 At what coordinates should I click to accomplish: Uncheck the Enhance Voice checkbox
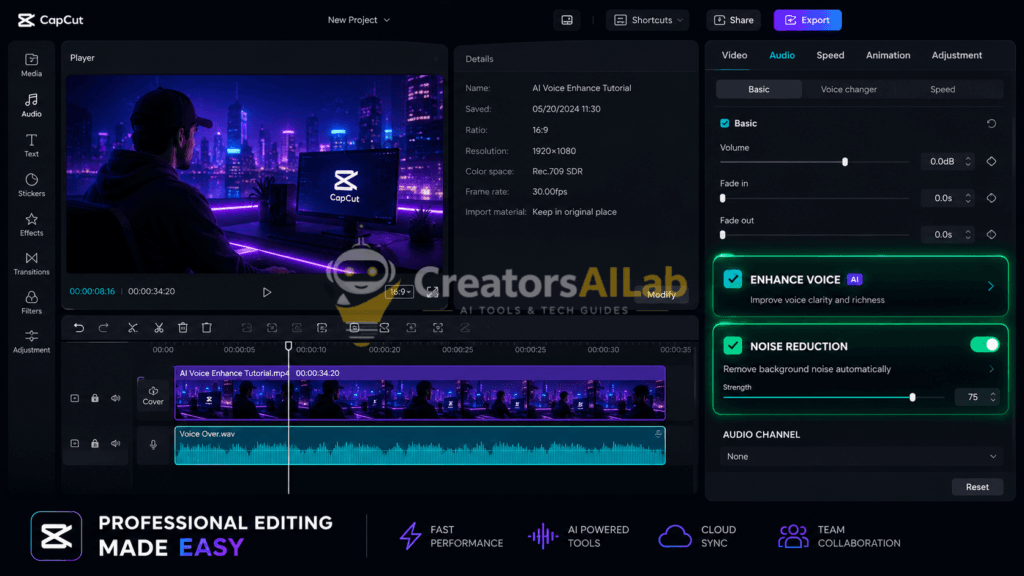coord(733,280)
